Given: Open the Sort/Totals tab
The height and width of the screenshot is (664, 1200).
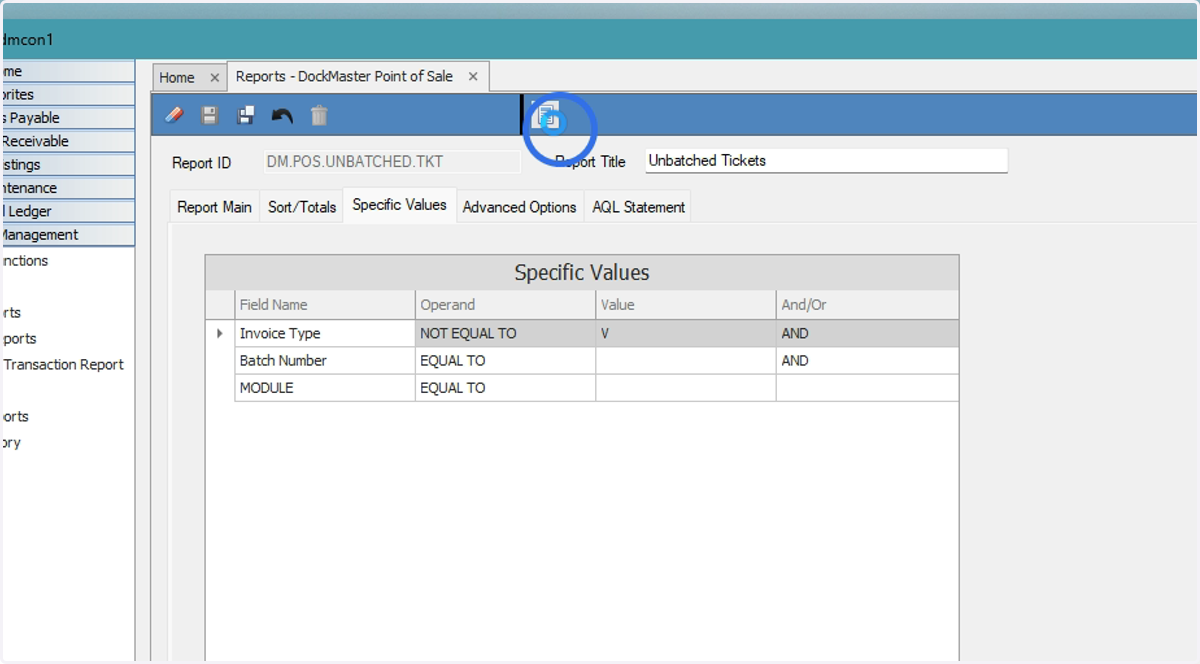Looking at the screenshot, I should pos(302,207).
